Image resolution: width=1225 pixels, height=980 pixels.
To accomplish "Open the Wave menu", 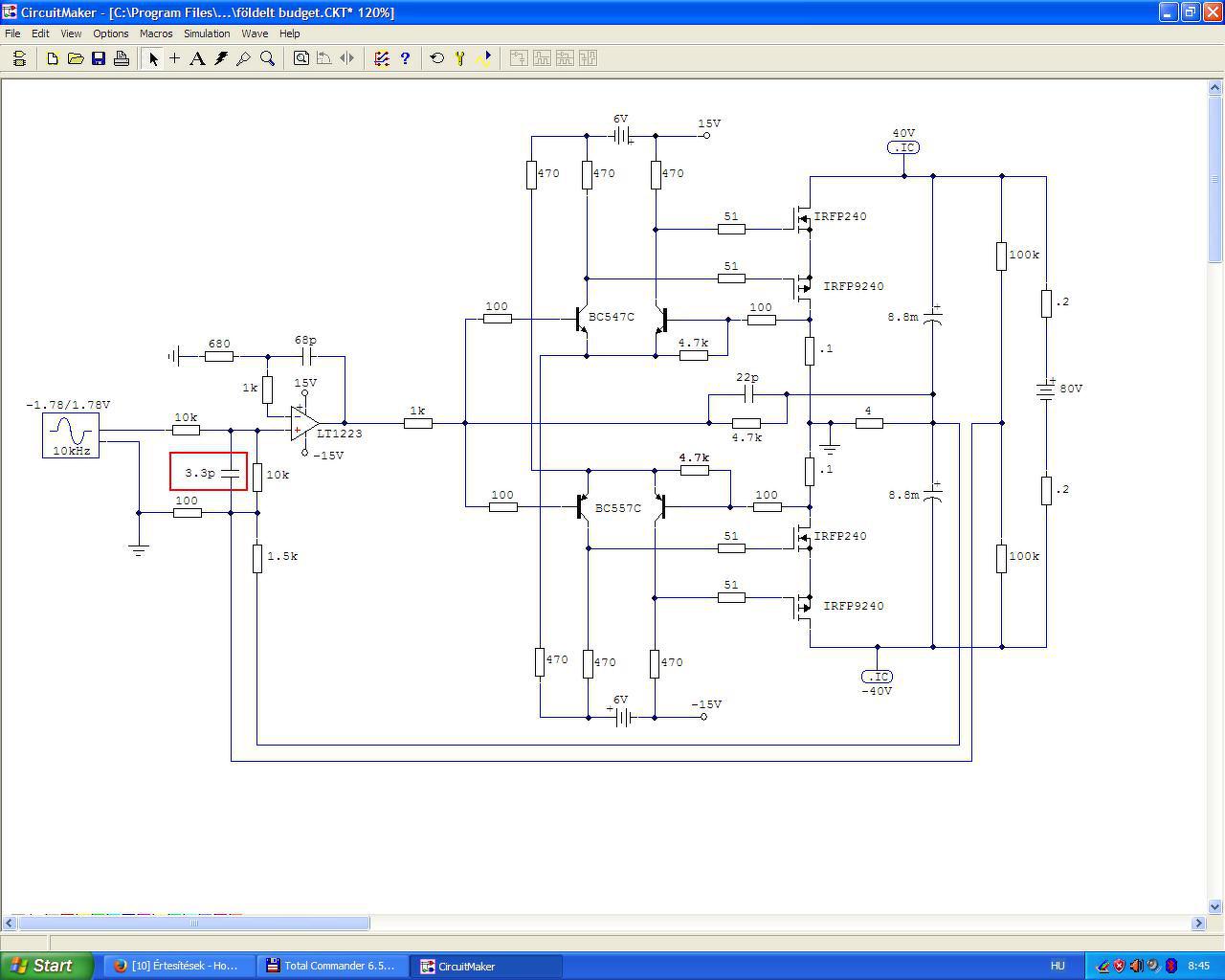I will tap(255, 33).
